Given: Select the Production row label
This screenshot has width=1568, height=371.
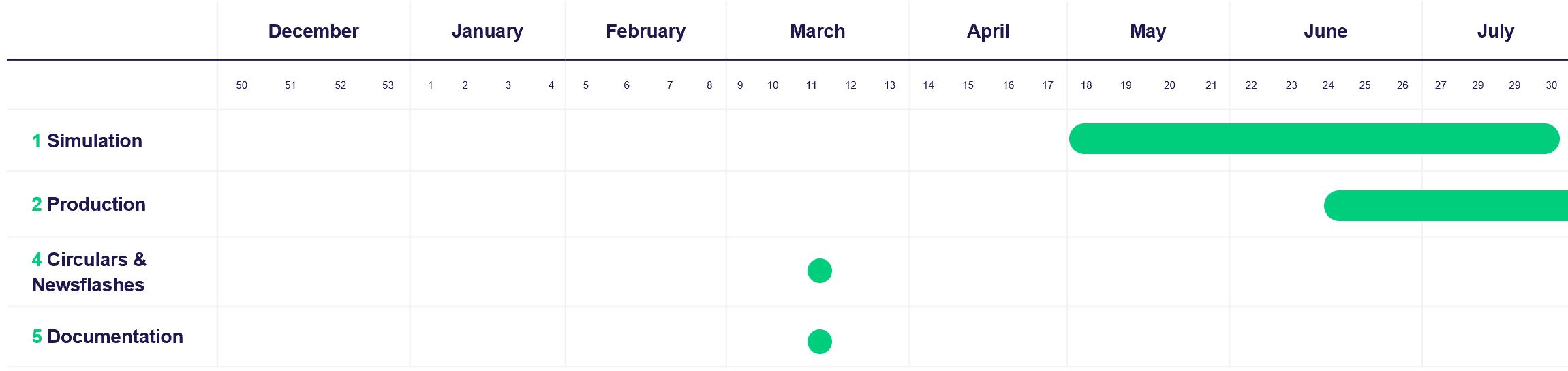Looking at the screenshot, I should pos(89,205).
